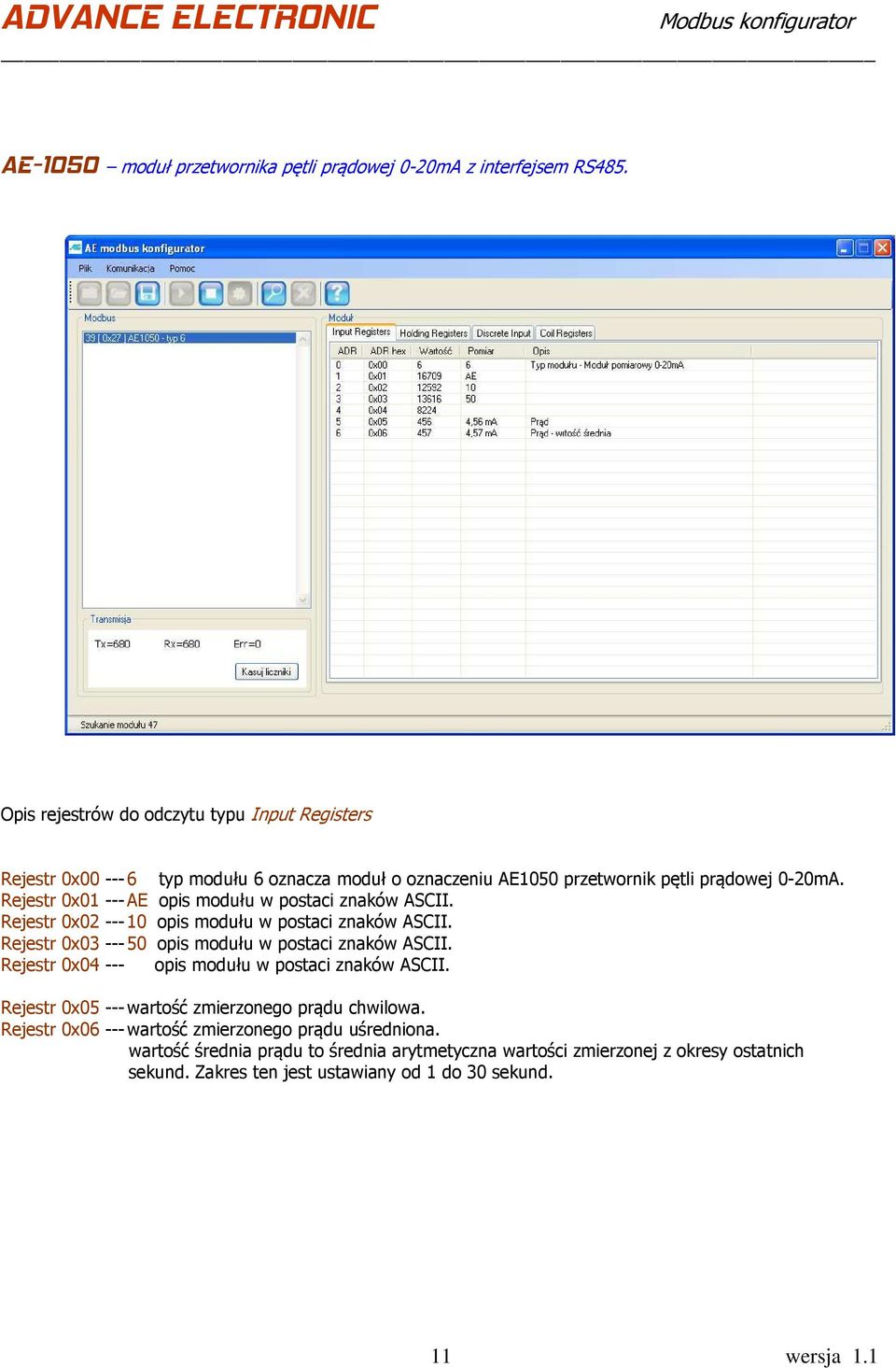Click the greyed-out new file toolbar icon
This screenshot has width=896, height=1368.
point(90,293)
